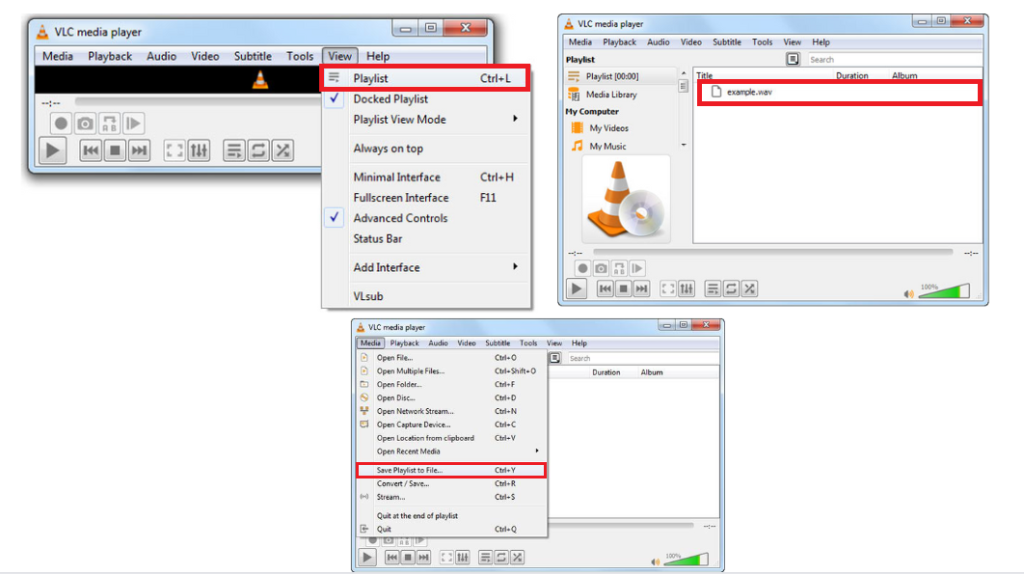Viewport: 1024px width, 574px height.
Task: Select Open Disc... entry
Action: [451, 398]
